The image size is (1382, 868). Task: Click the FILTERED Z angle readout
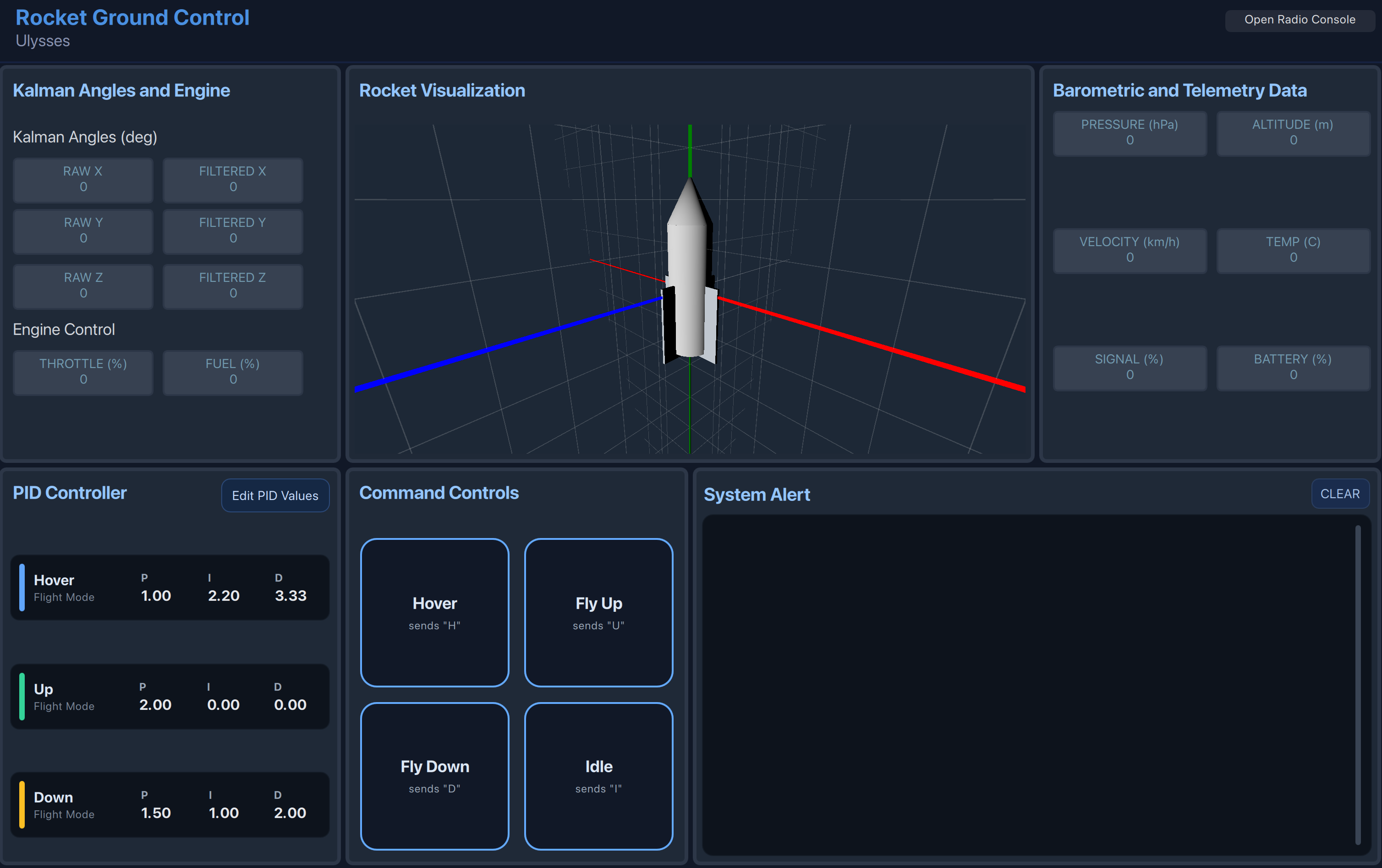point(232,286)
